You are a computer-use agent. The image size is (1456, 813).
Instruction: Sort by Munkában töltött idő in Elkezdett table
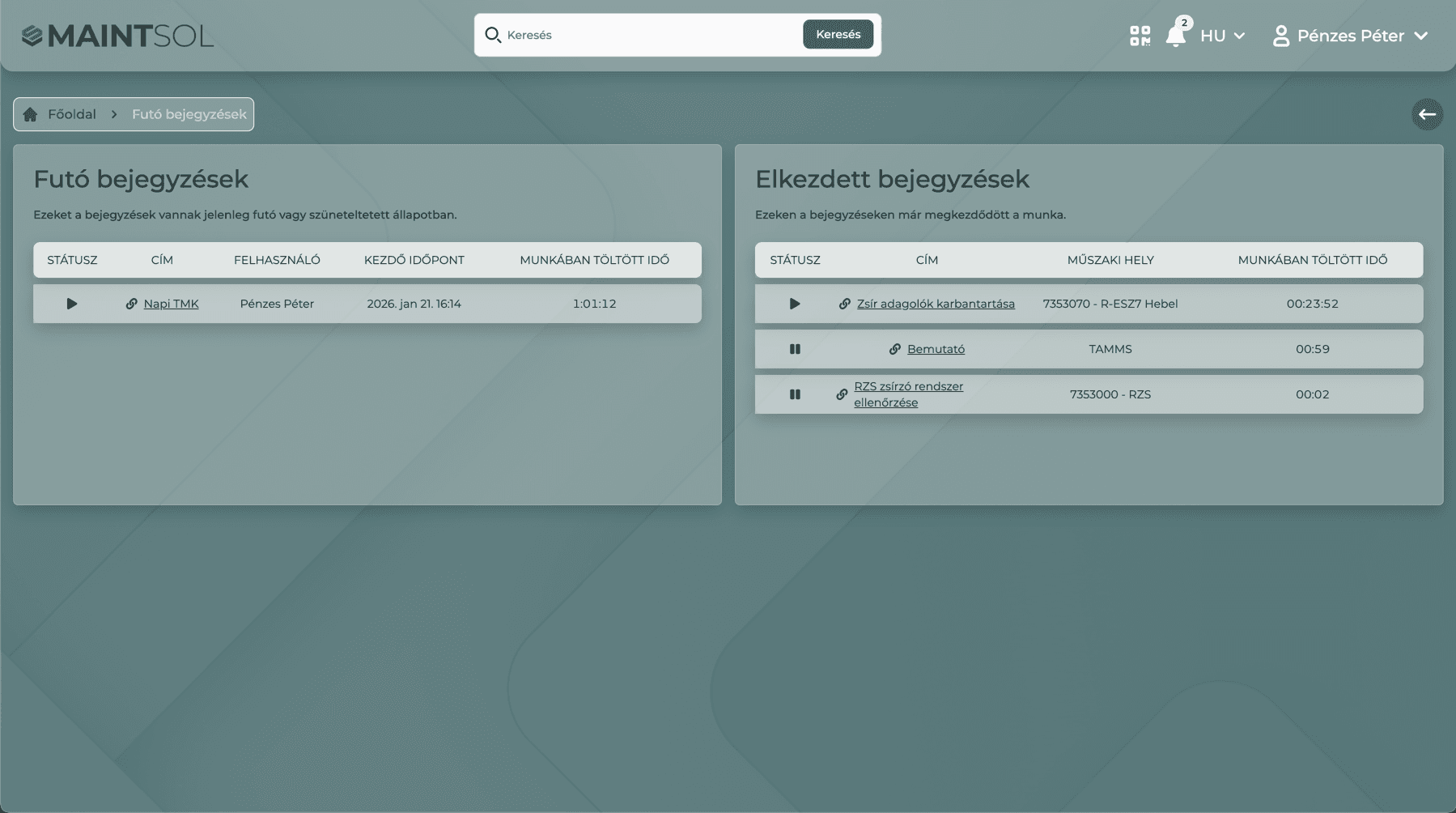(x=1312, y=260)
